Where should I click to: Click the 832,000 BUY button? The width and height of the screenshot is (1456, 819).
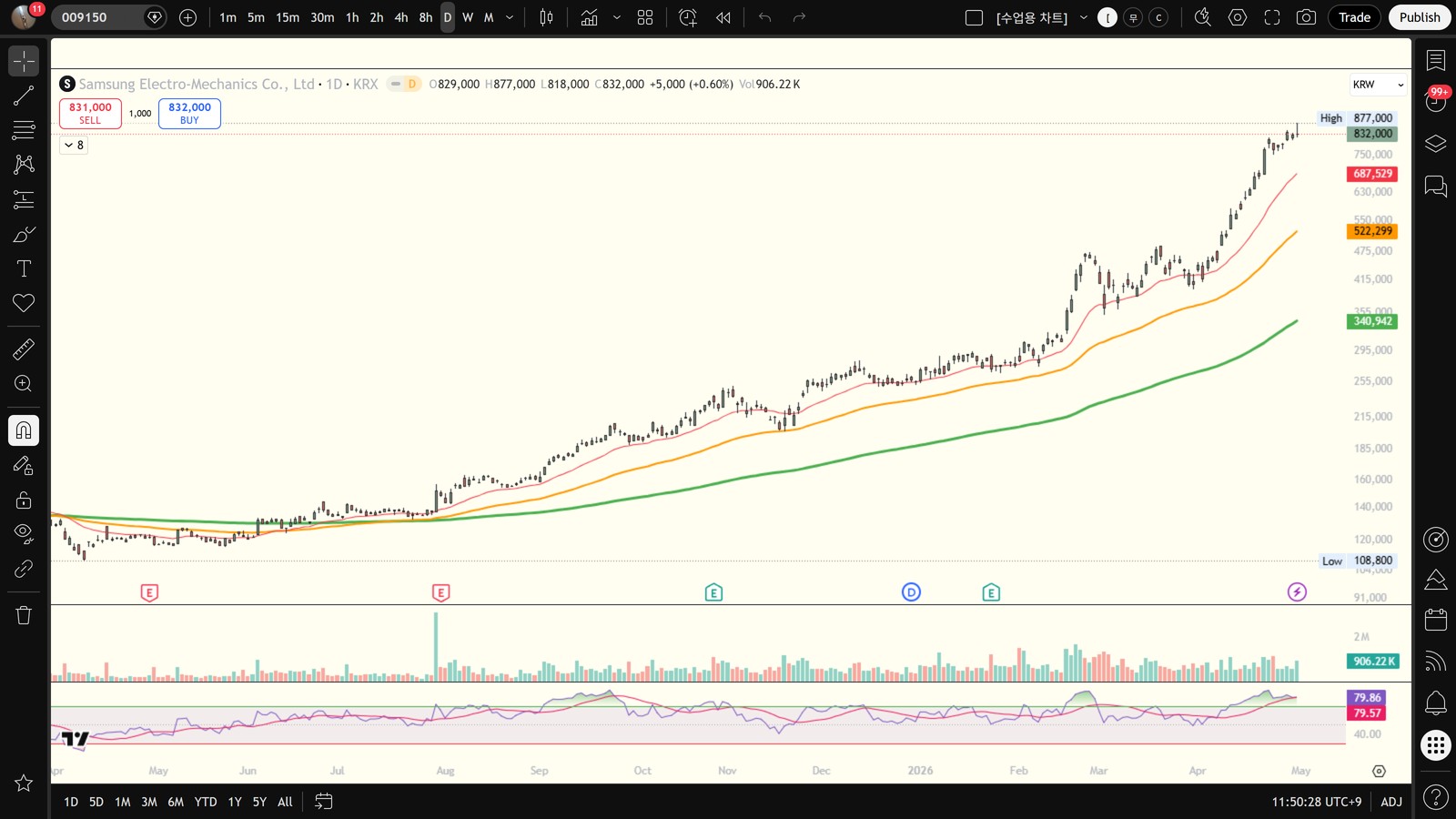click(x=189, y=113)
